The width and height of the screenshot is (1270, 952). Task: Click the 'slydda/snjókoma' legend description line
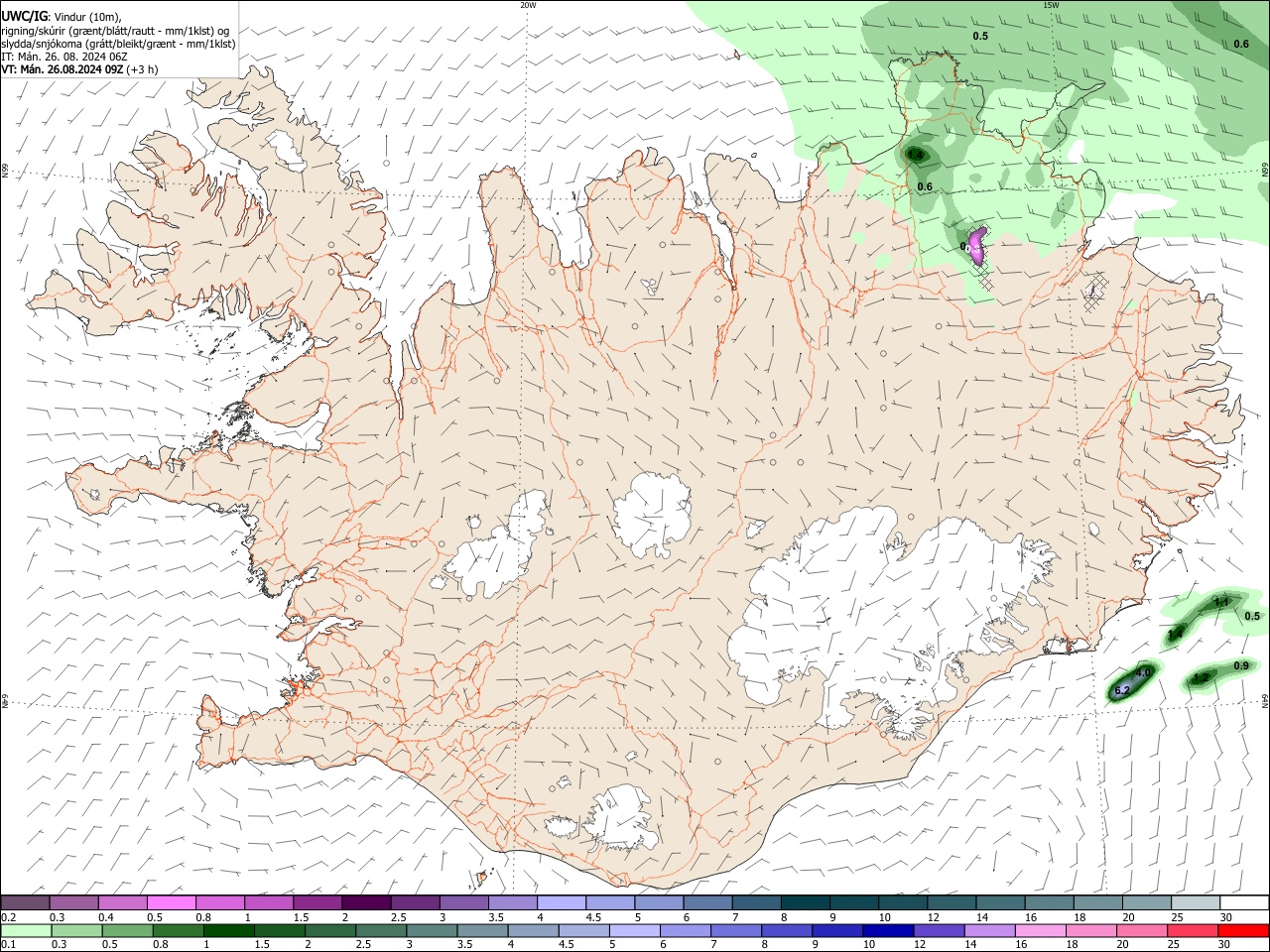118,43
